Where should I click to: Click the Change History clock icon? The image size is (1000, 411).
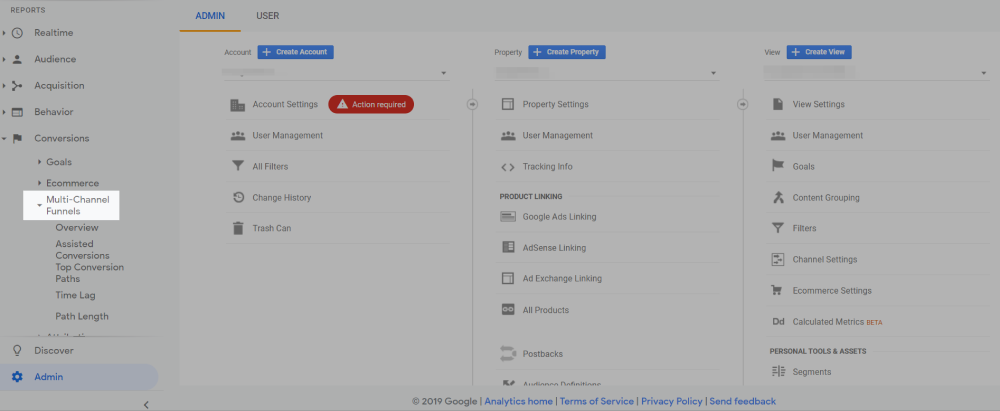pos(237,197)
